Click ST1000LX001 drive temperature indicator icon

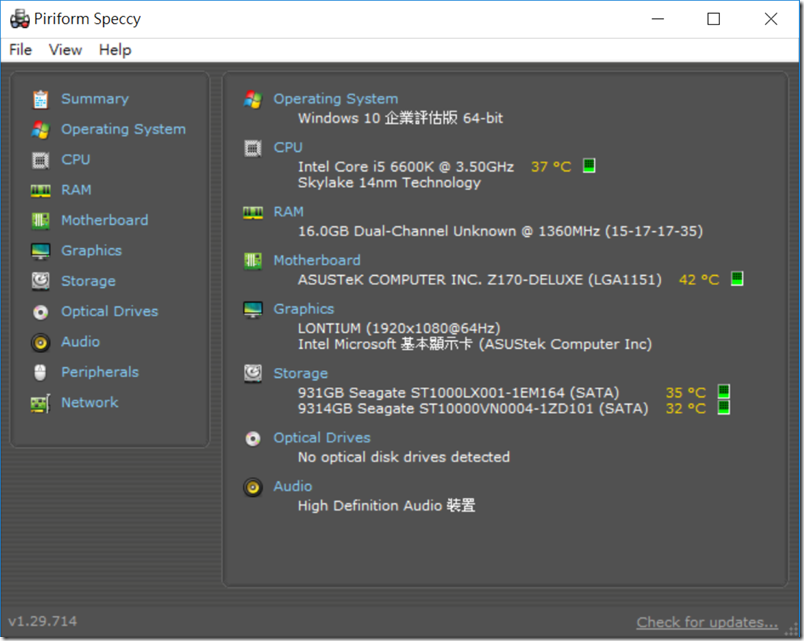pos(723,392)
